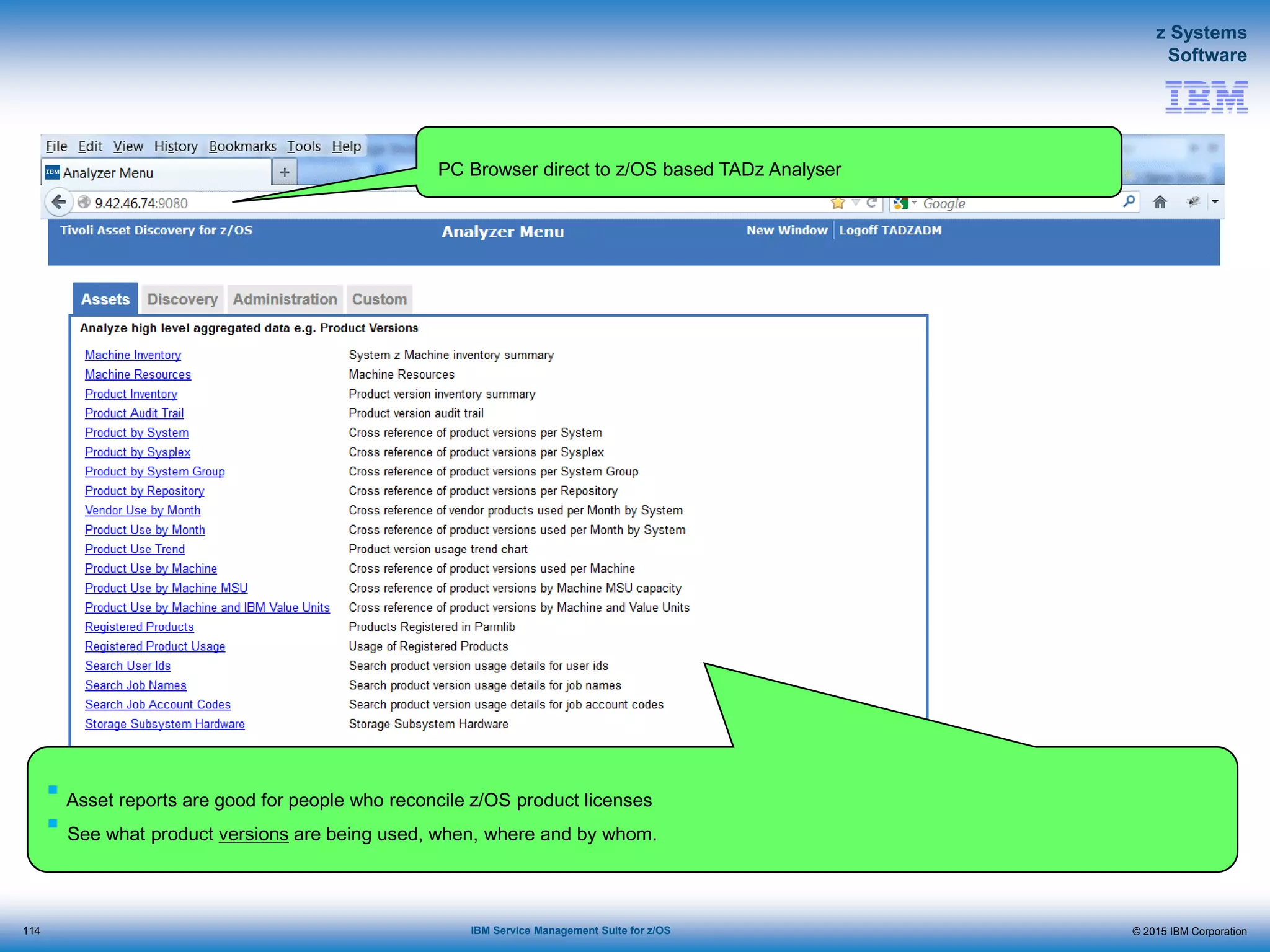Open the Product Use Trend report
This screenshot has width=1270, height=952.
135,549
